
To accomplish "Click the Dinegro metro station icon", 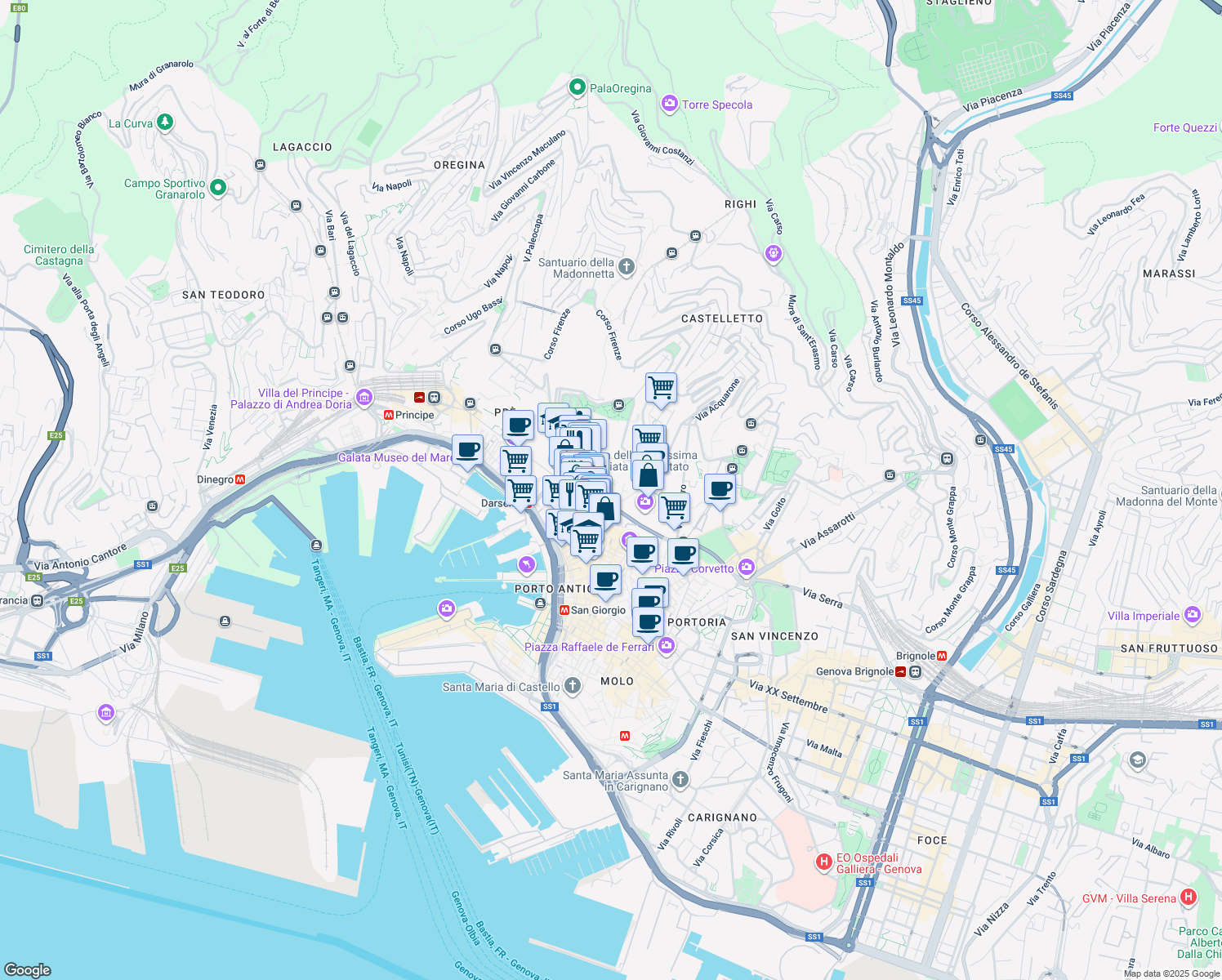I will tap(240, 479).
